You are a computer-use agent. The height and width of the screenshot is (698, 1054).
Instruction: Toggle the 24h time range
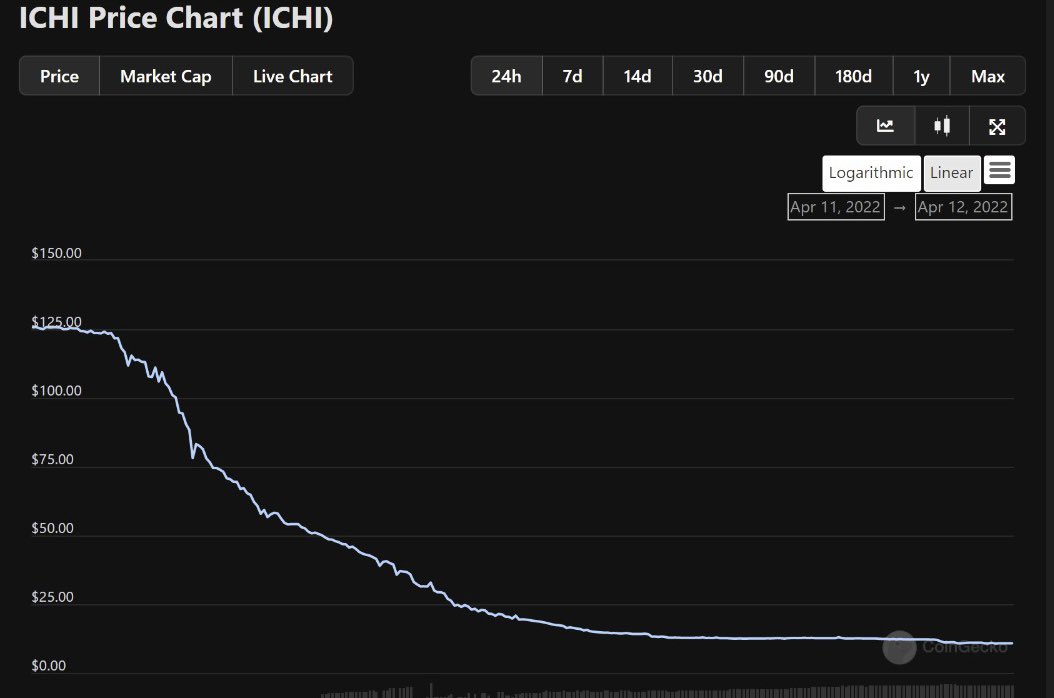pyautogui.click(x=506, y=75)
